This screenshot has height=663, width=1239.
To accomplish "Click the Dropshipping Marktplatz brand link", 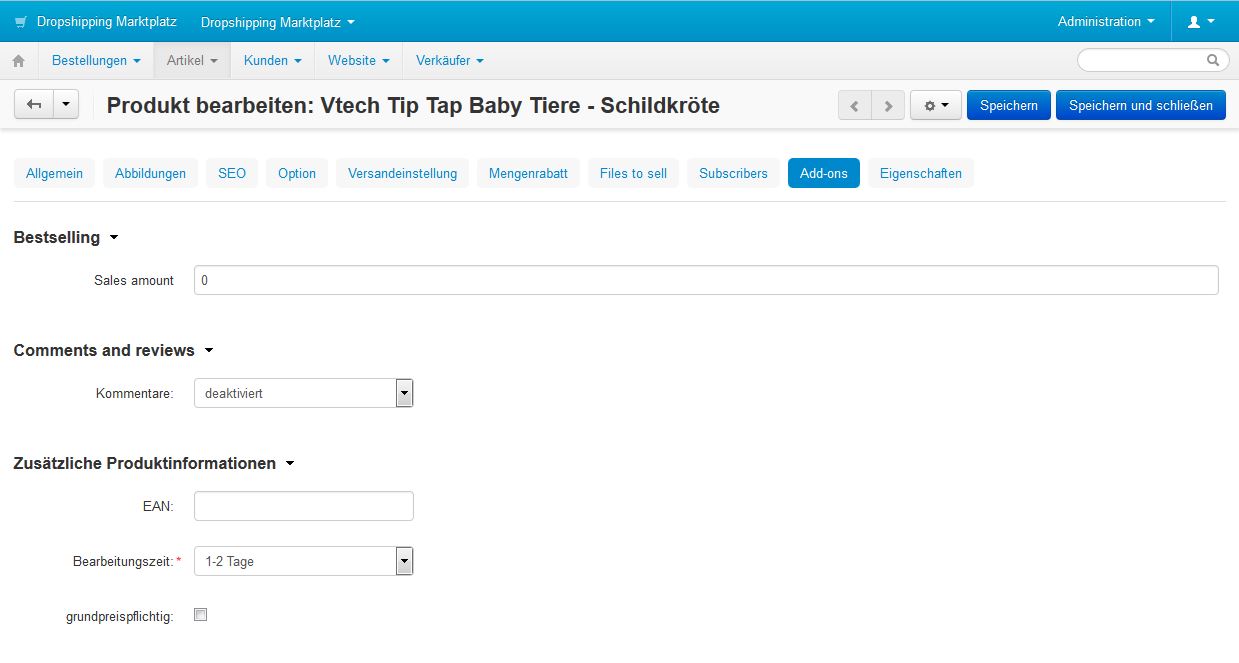I will (107, 21).
